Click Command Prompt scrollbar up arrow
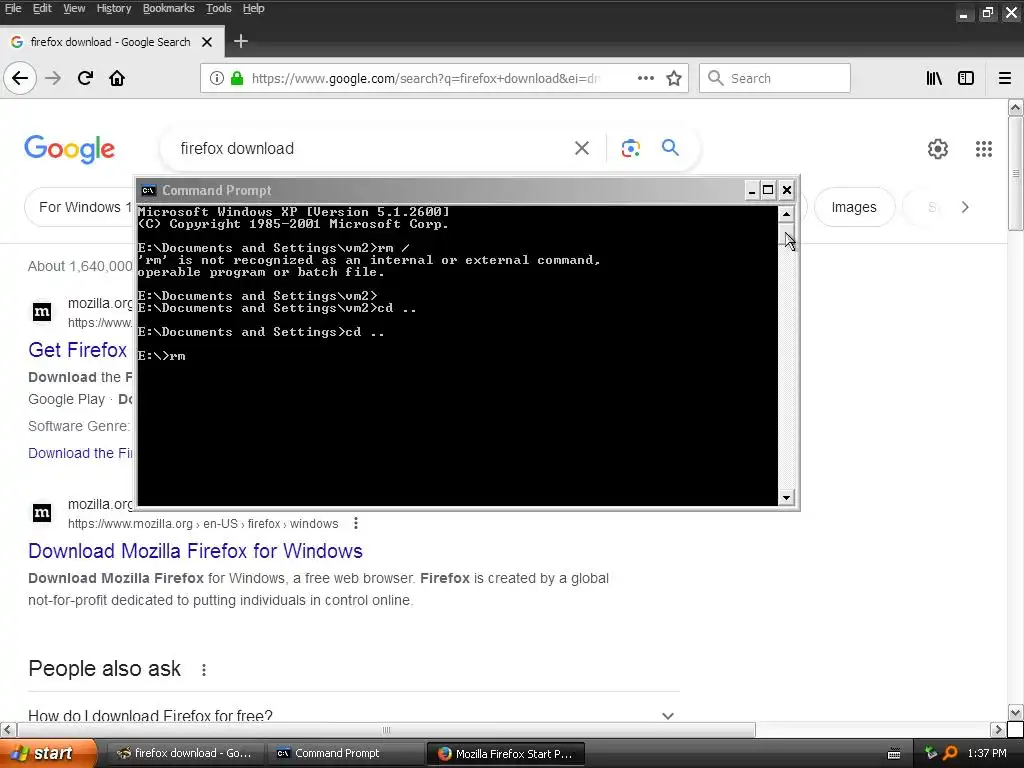Image resolution: width=1024 pixels, height=768 pixels. [786, 214]
